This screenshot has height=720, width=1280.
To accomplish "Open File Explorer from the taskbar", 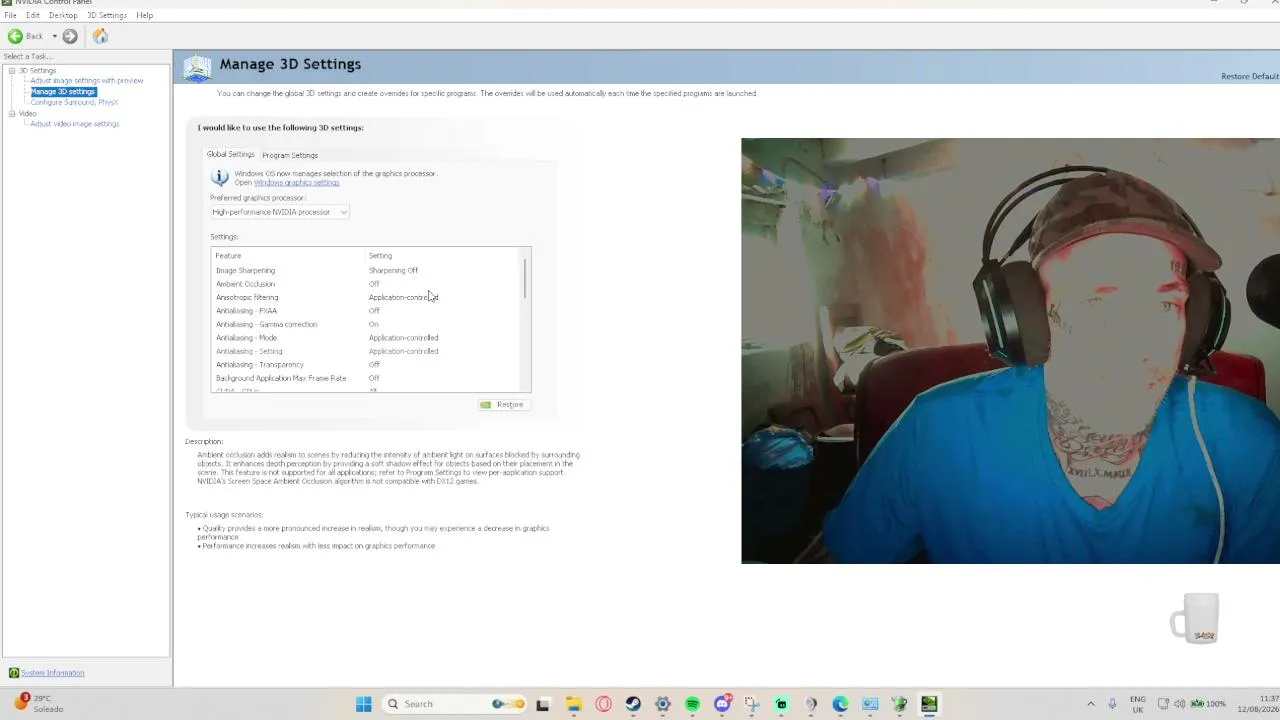I will tap(573, 704).
